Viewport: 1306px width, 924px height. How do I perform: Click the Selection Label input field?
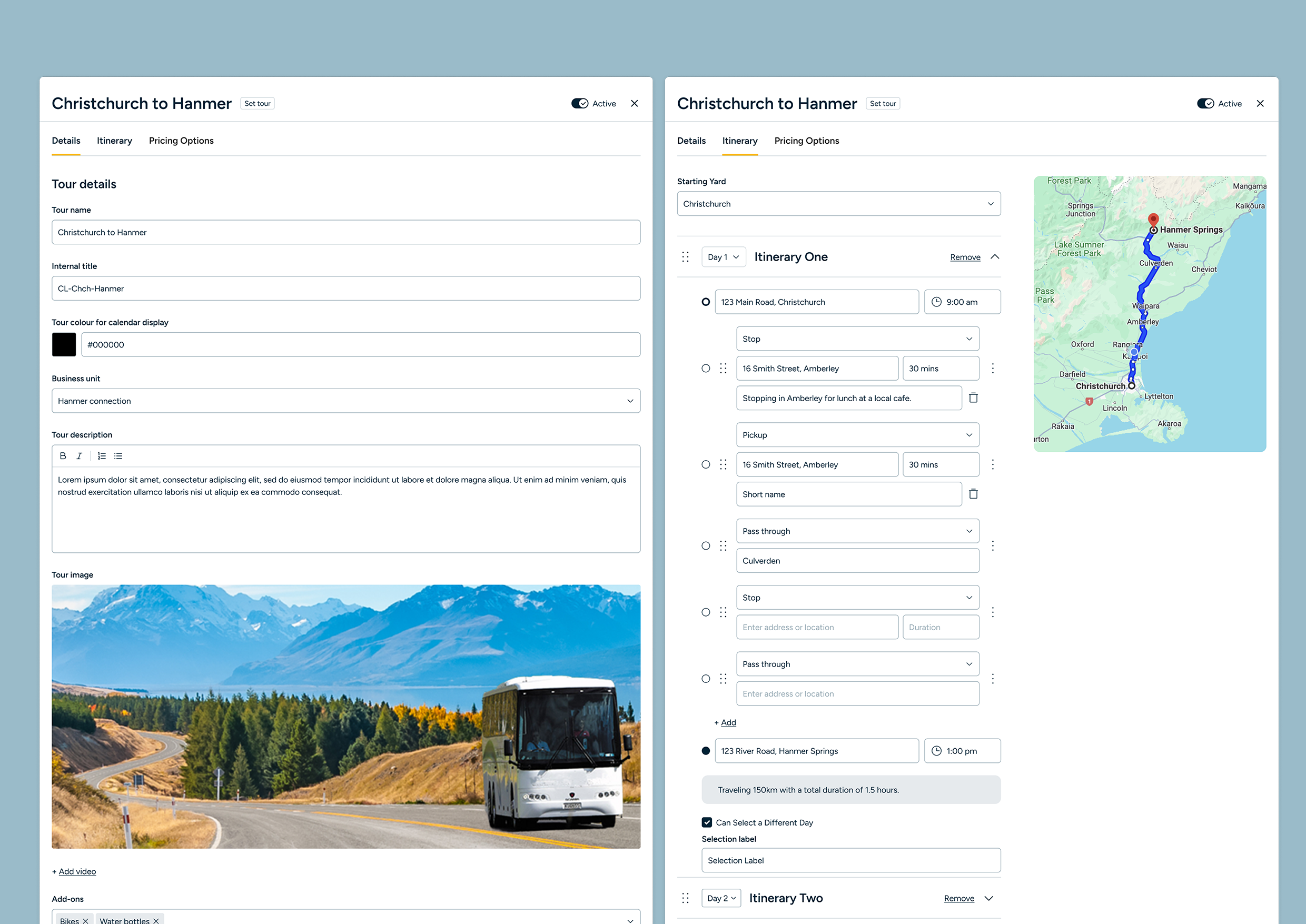pyautogui.click(x=851, y=860)
